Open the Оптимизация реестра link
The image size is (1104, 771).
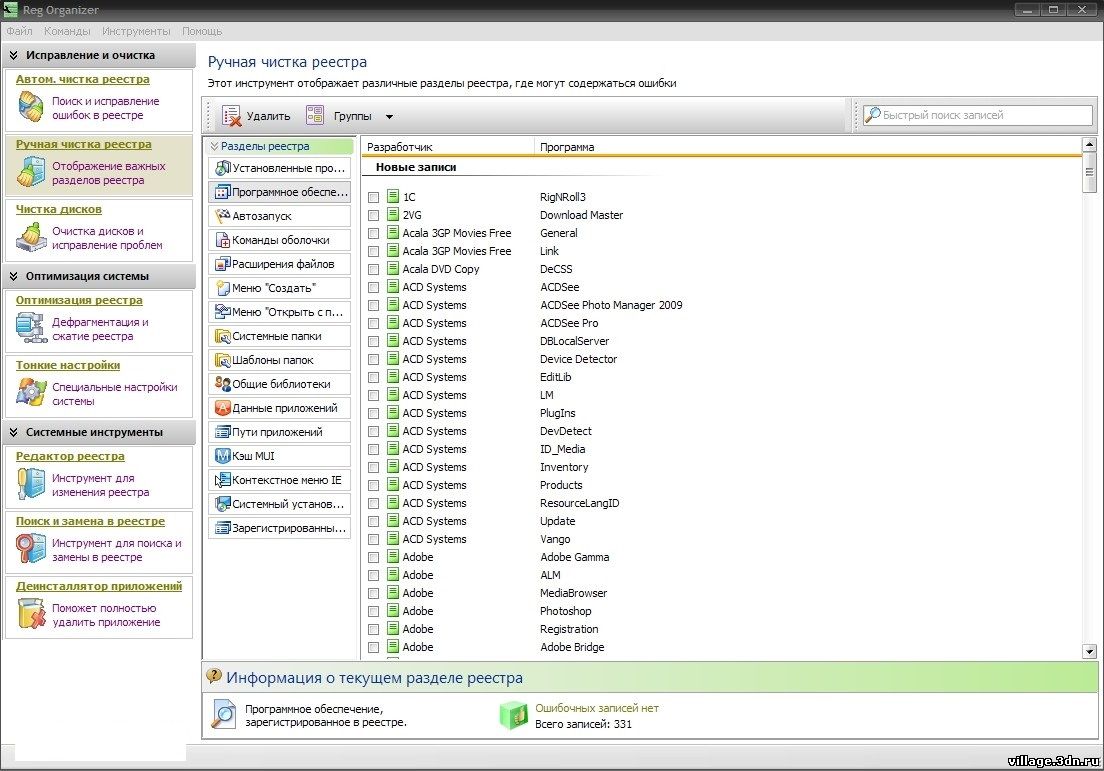(x=79, y=300)
